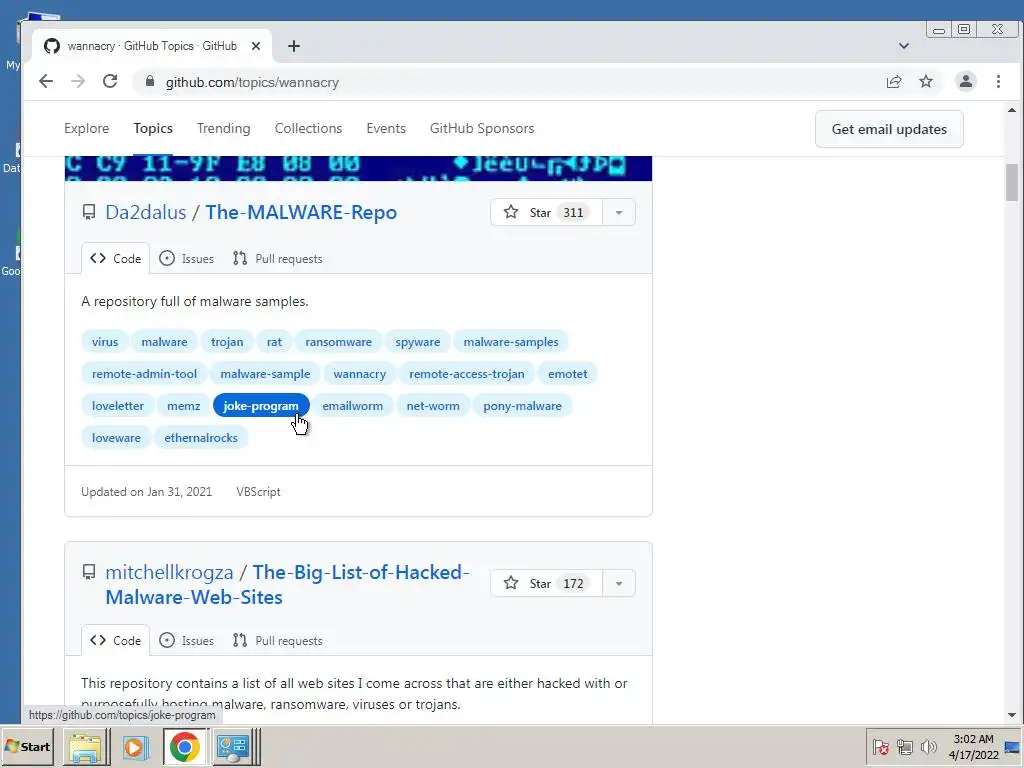Open a new tab with plus icon
This screenshot has width=1024, height=768.
[294, 46]
